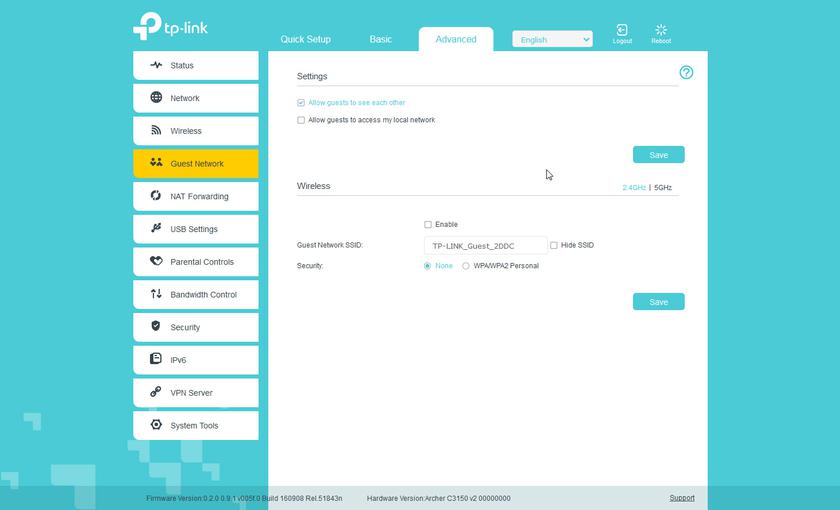This screenshot has width=840, height=510.
Task: Open the USB Settings menu item
Action: coord(196,229)
